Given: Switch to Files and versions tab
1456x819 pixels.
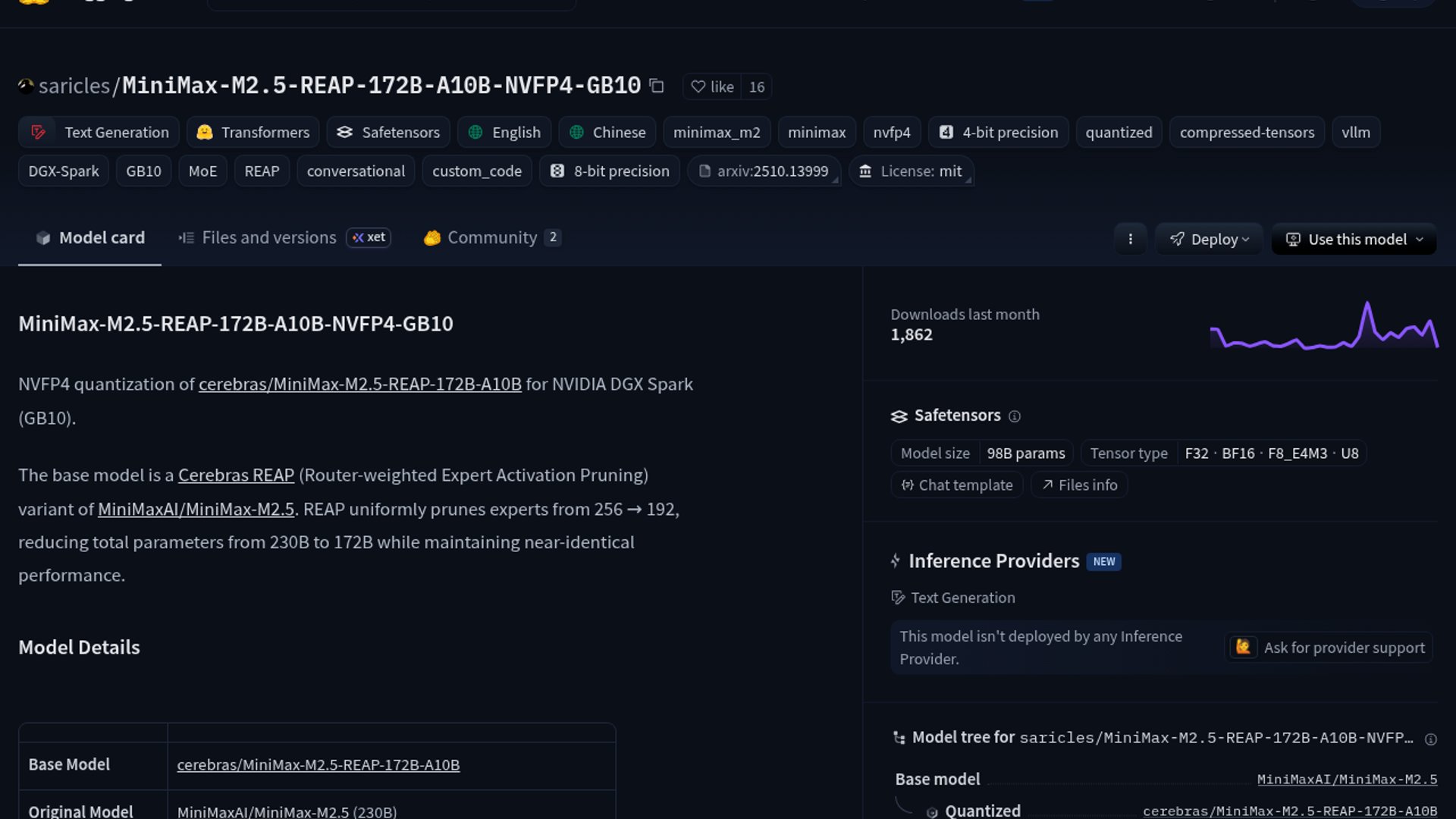Looking at the screenshot, I should pos(268,238).
